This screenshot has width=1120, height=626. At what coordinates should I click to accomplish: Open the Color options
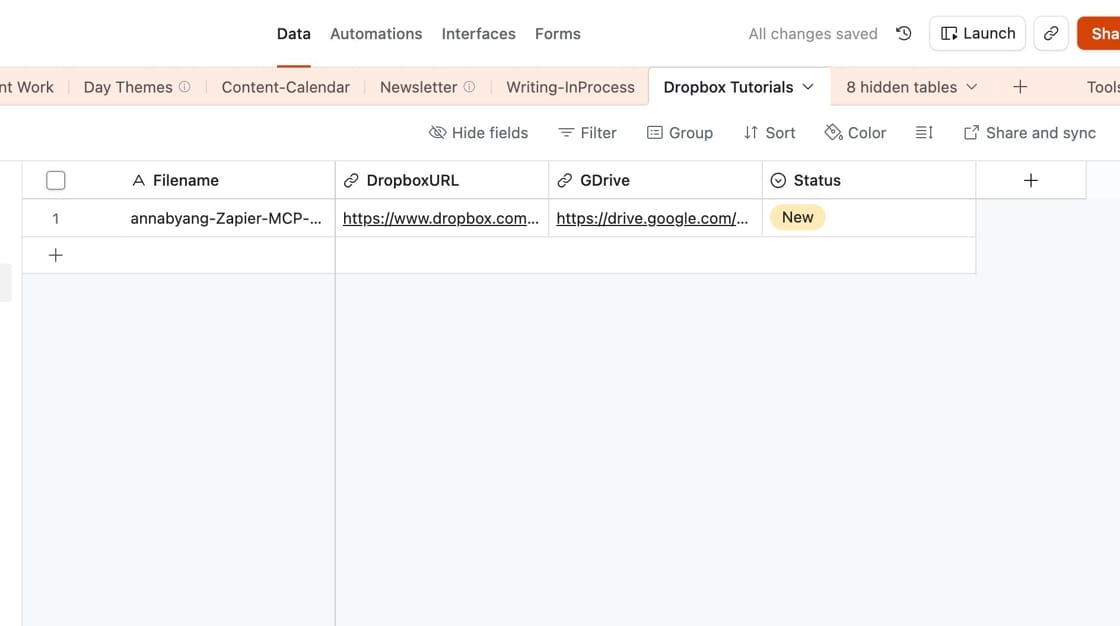click(855, 133)
